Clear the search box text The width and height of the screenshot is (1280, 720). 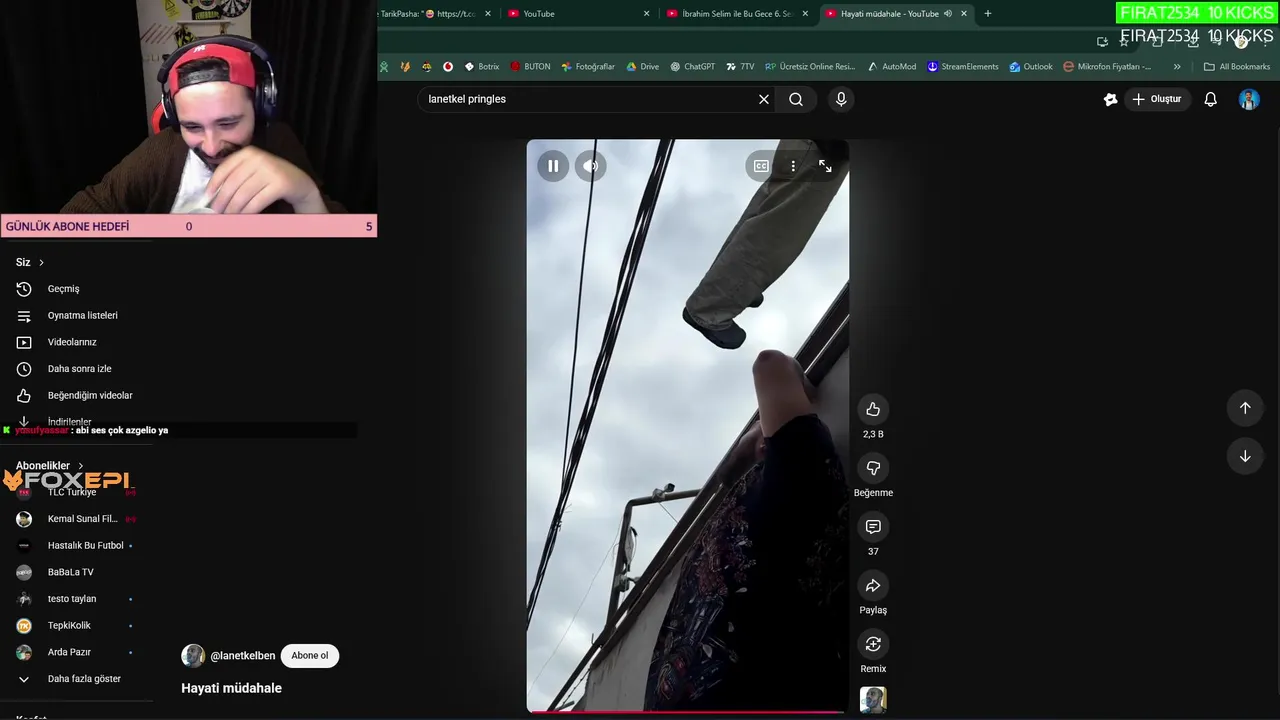pyautogui.click(x=764, y=99)
